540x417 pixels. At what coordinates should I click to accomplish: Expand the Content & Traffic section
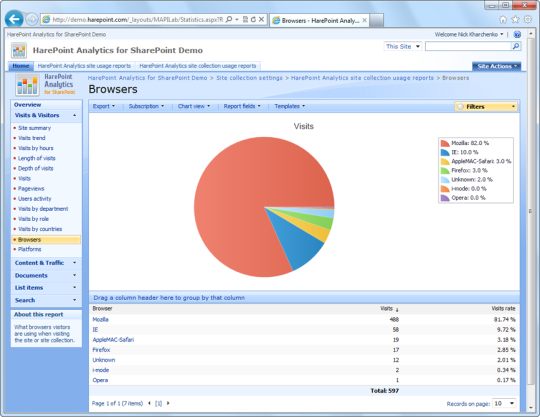click(x=46, y=263)
